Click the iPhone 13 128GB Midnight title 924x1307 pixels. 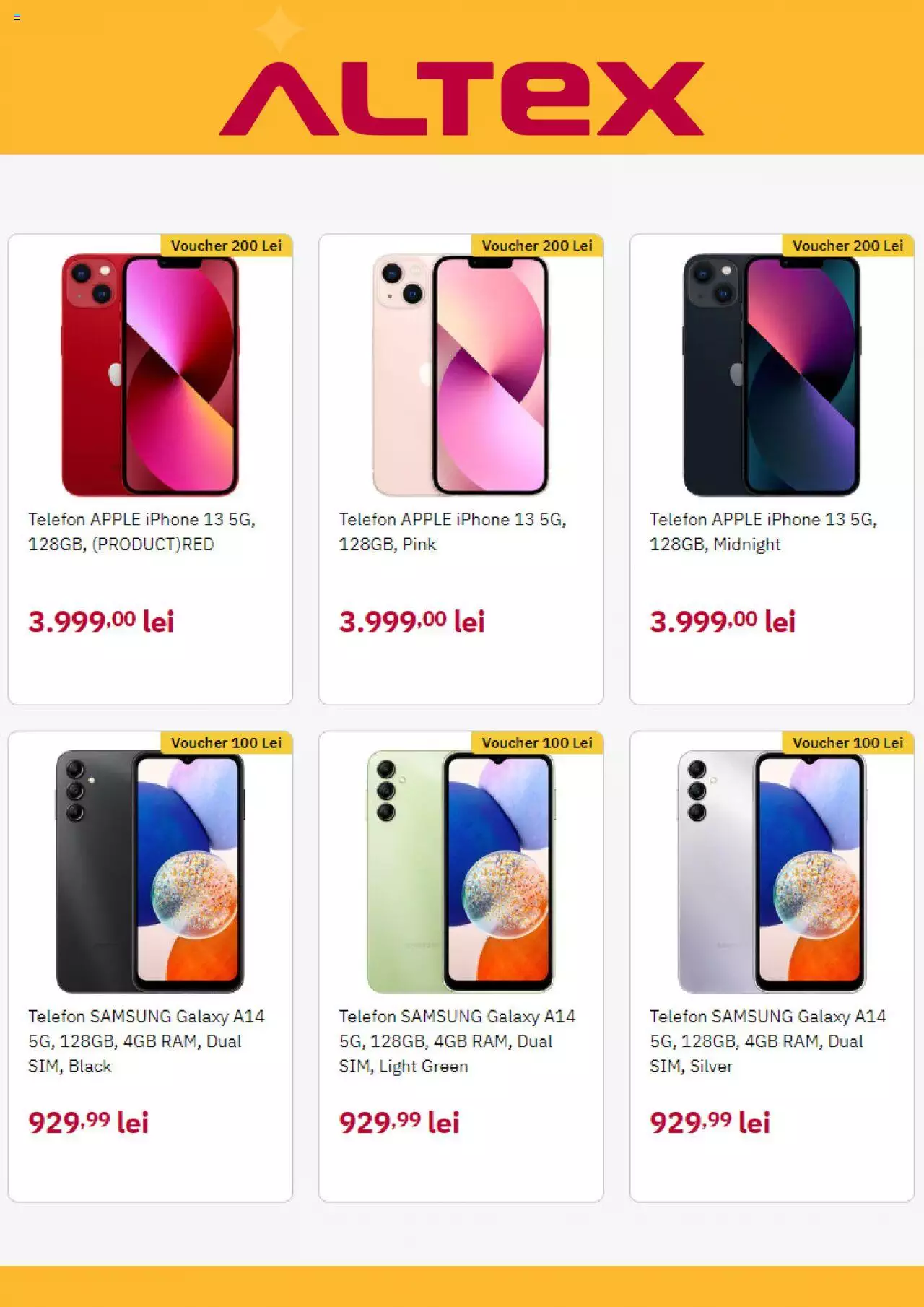763,531
